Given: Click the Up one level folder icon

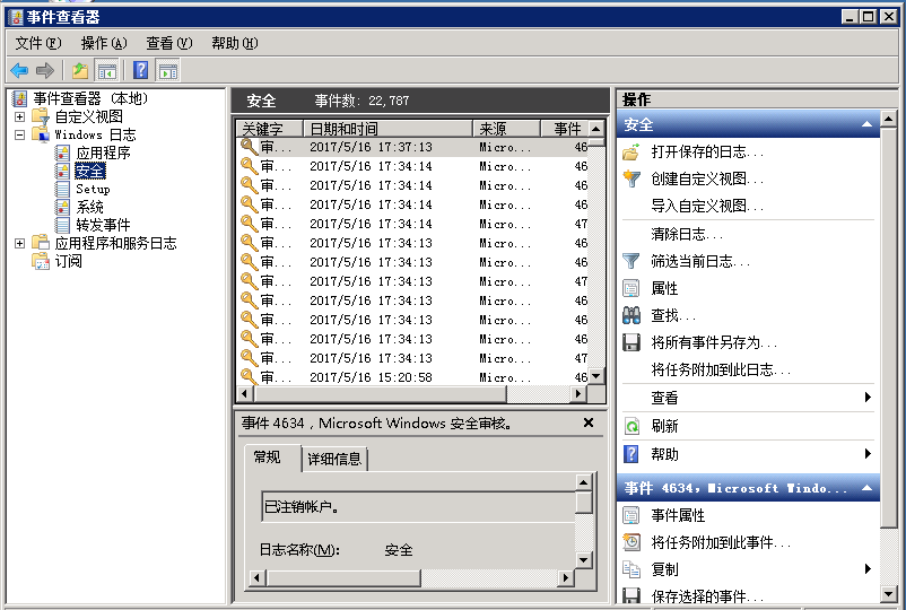Looking at the screenshot, I should [80, 71].
